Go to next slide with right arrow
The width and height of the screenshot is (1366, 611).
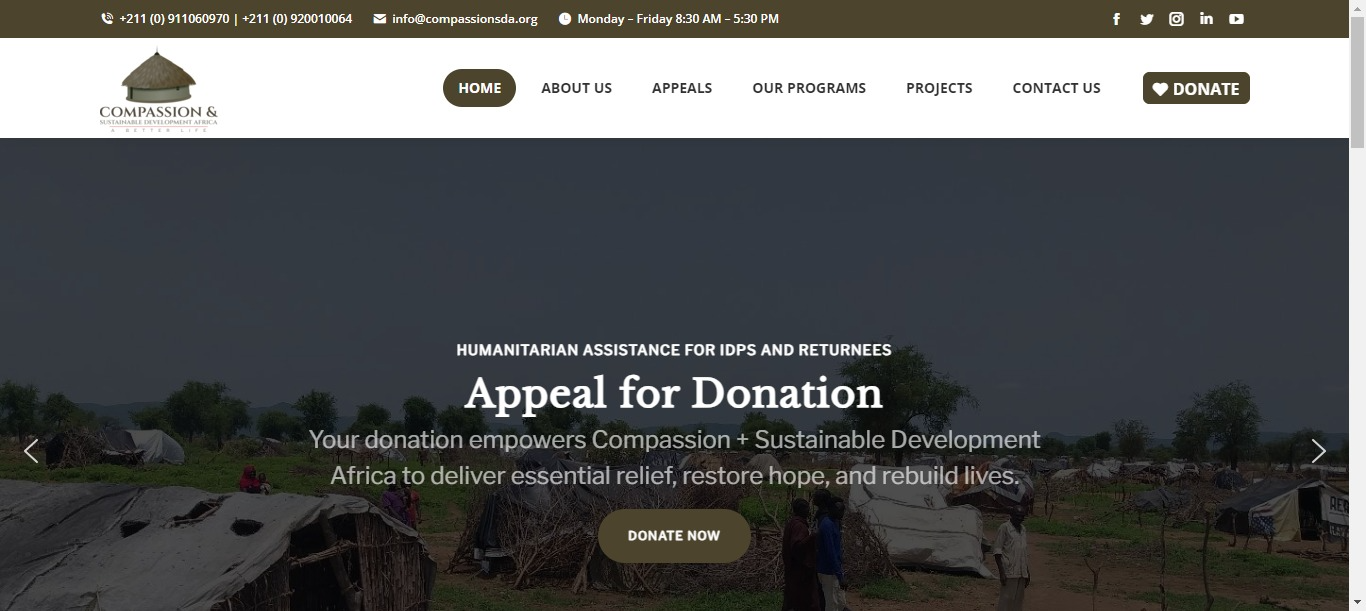pyautogui.click(x=1319, y=451)
